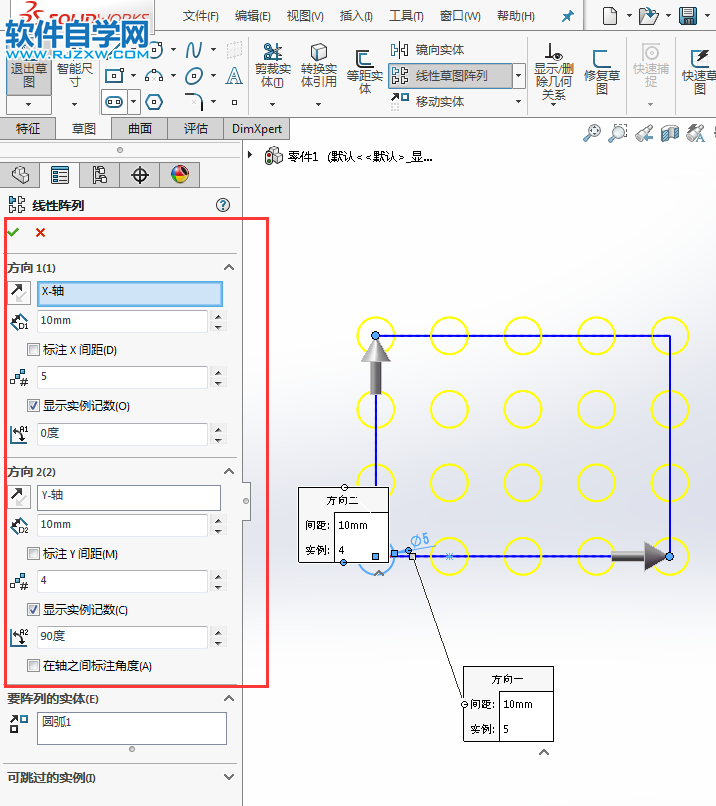Open the DimXpertManager crosshair tab
The height and width of the screenshot is (806, 716).
(140, 175)
